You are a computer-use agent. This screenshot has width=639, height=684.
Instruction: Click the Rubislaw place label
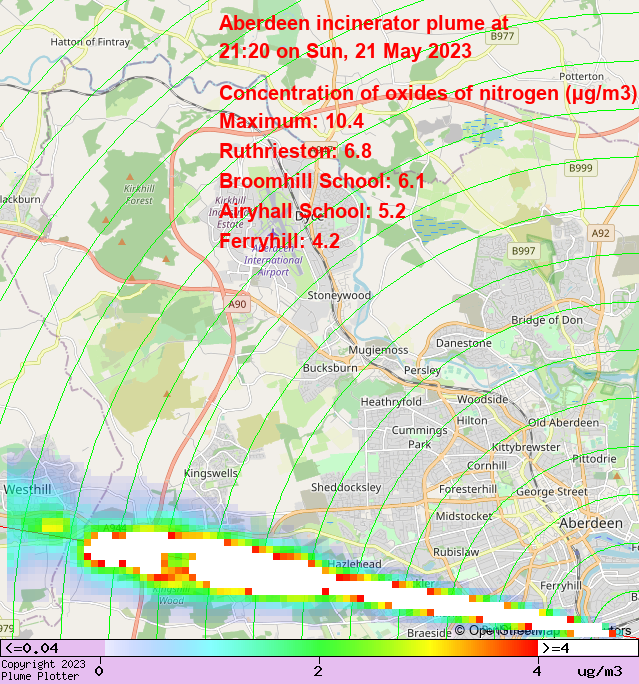(456, 552)
